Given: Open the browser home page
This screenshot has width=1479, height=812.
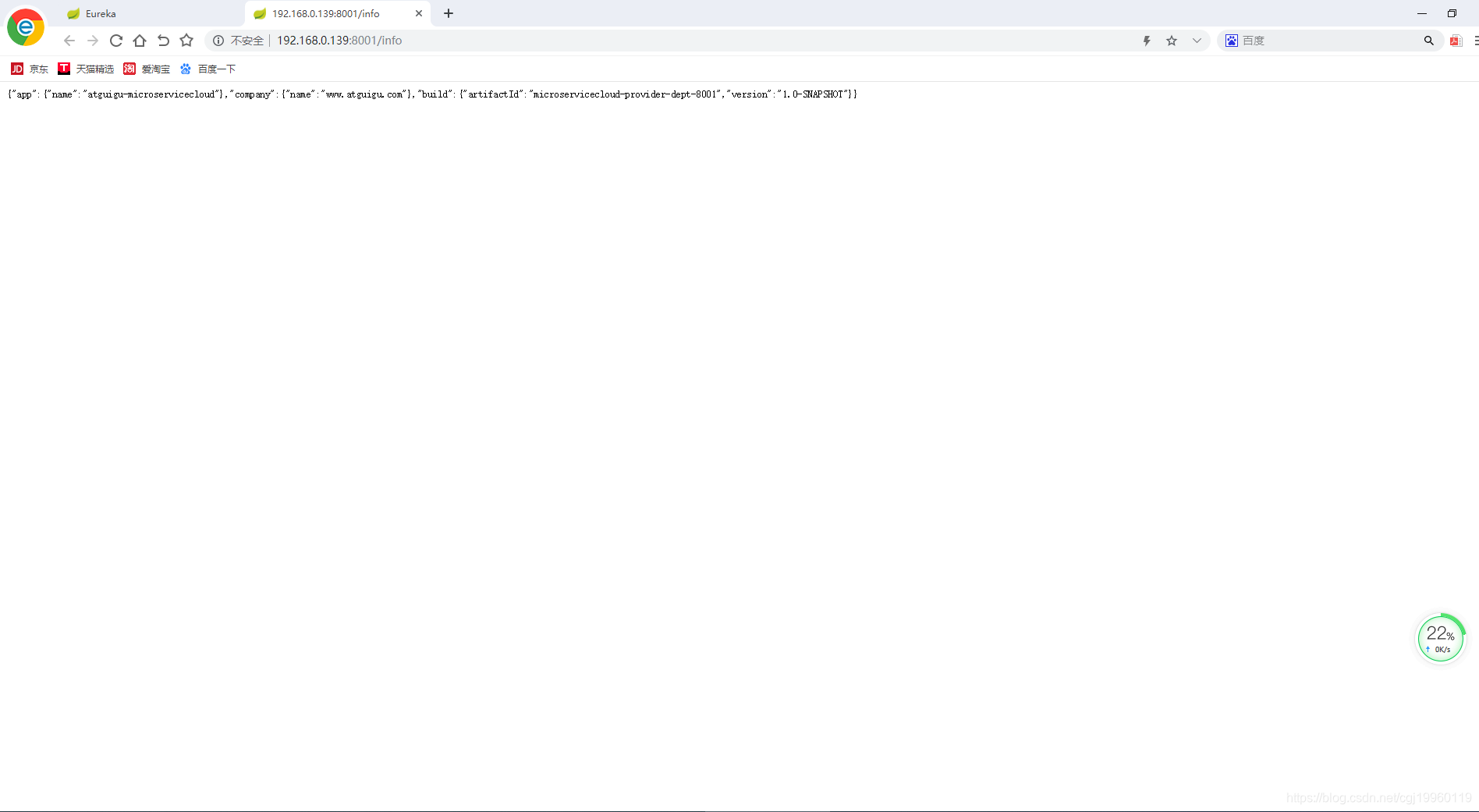Looking at the screenshot, I should tap(140, 41).
